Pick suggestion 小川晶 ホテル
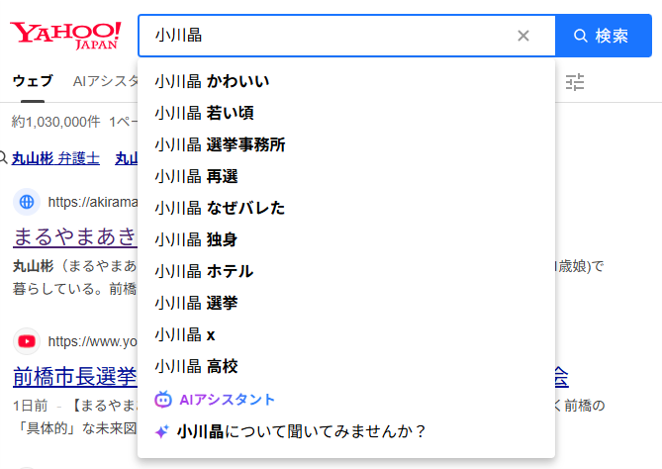This screenshot has height=469, width=662. coord(204,271)
